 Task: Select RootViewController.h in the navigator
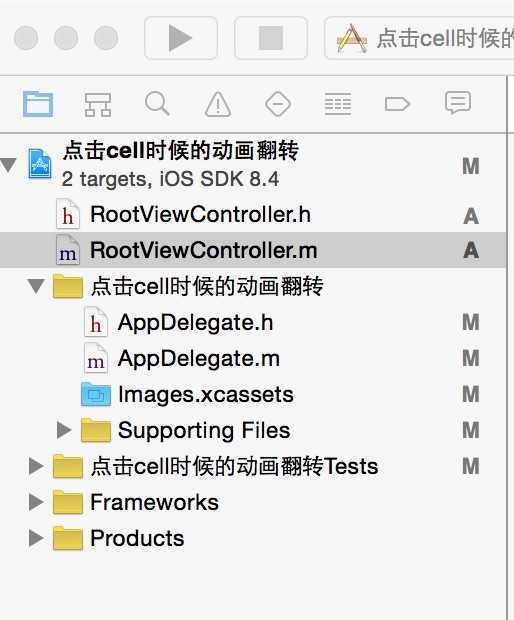click(253, 214)
